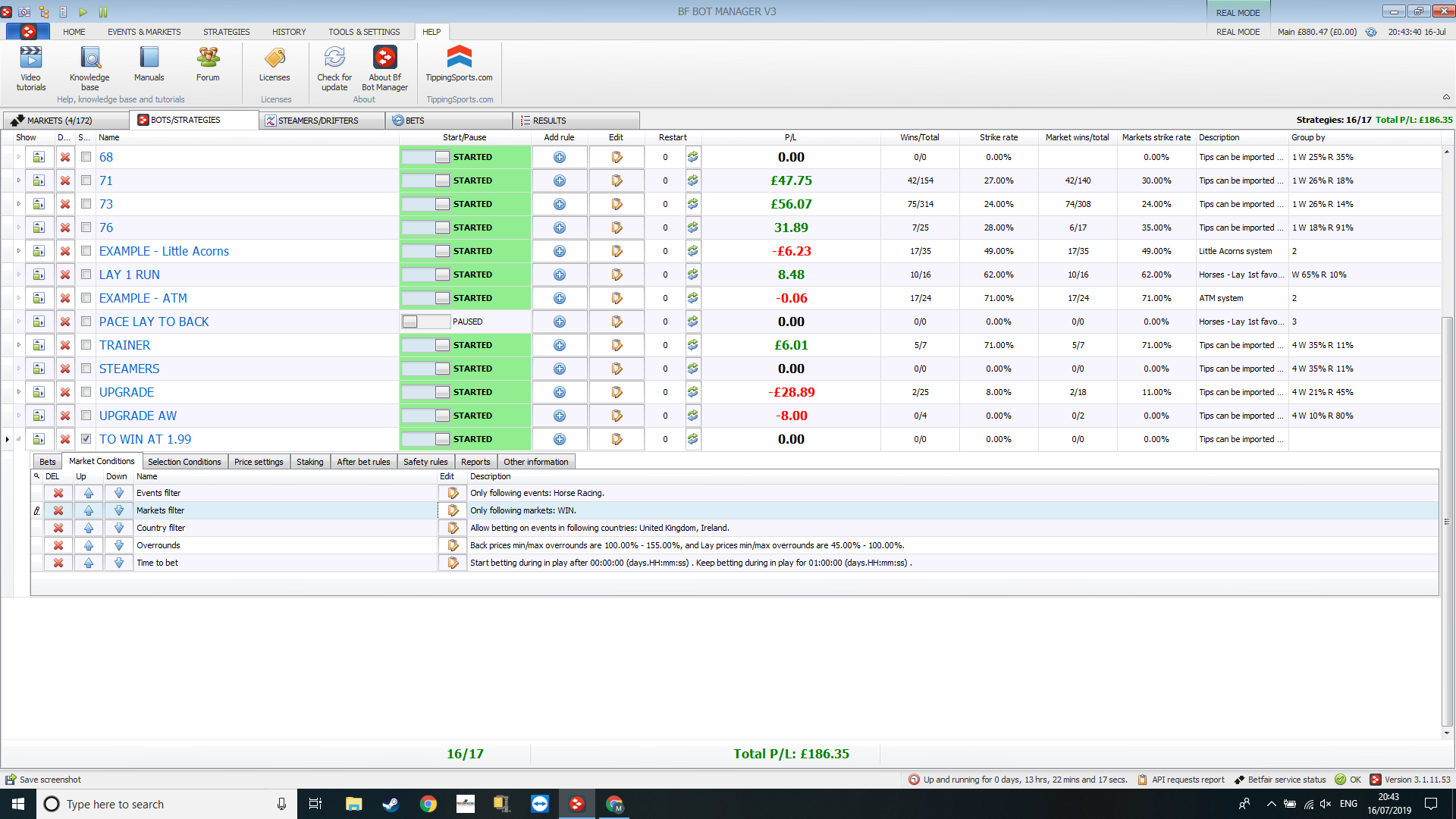1456x819 pixels.
Task: Click the pause icon in title bar
Action: (103, 11)
